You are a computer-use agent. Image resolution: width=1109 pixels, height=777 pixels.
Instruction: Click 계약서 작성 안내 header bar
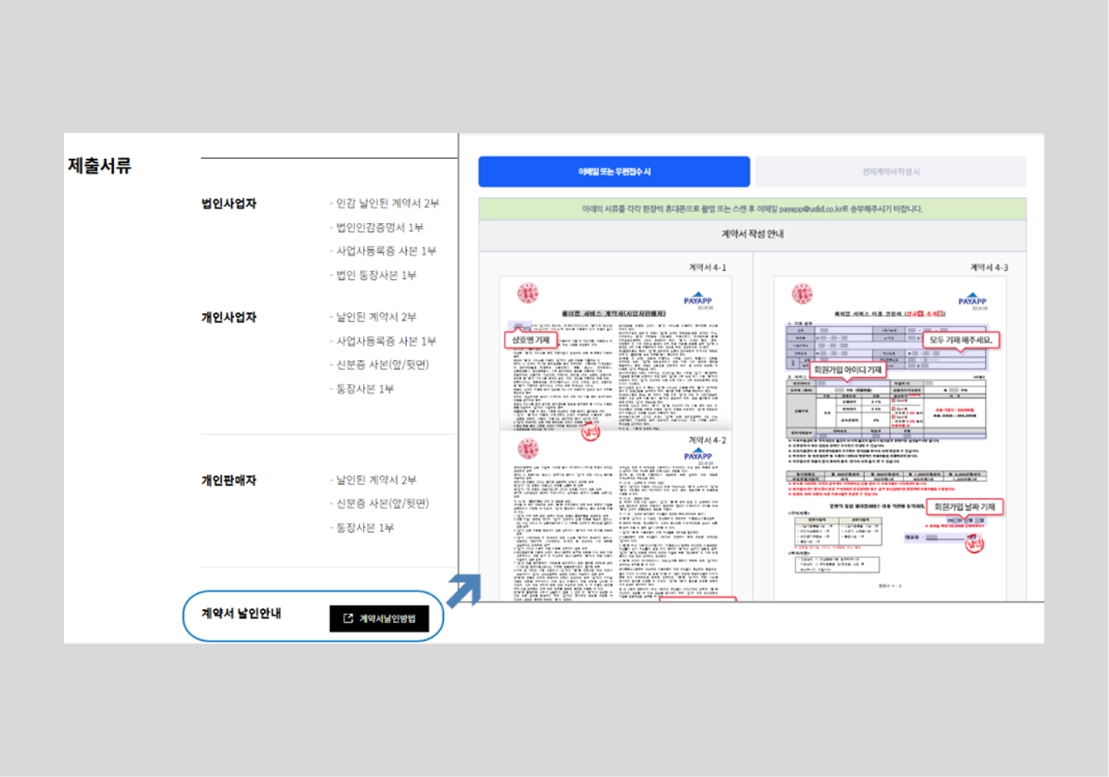click(x=753, y=235)
